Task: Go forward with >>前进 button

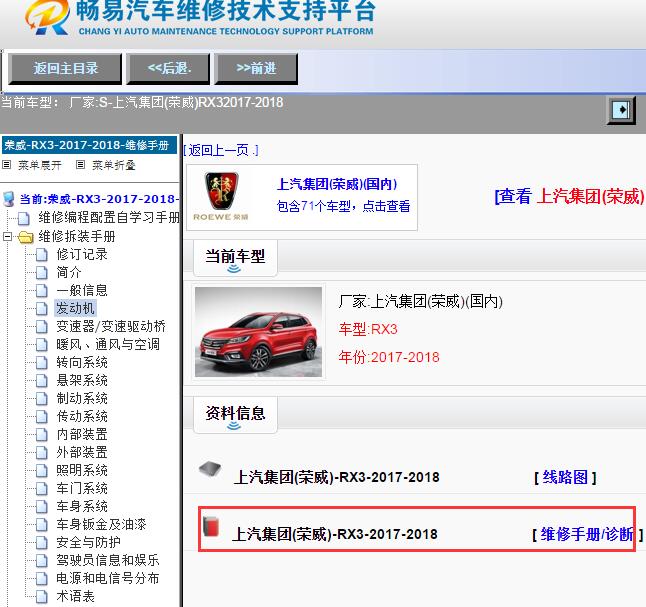Action: pyautogui.click(x=256, y=68)
